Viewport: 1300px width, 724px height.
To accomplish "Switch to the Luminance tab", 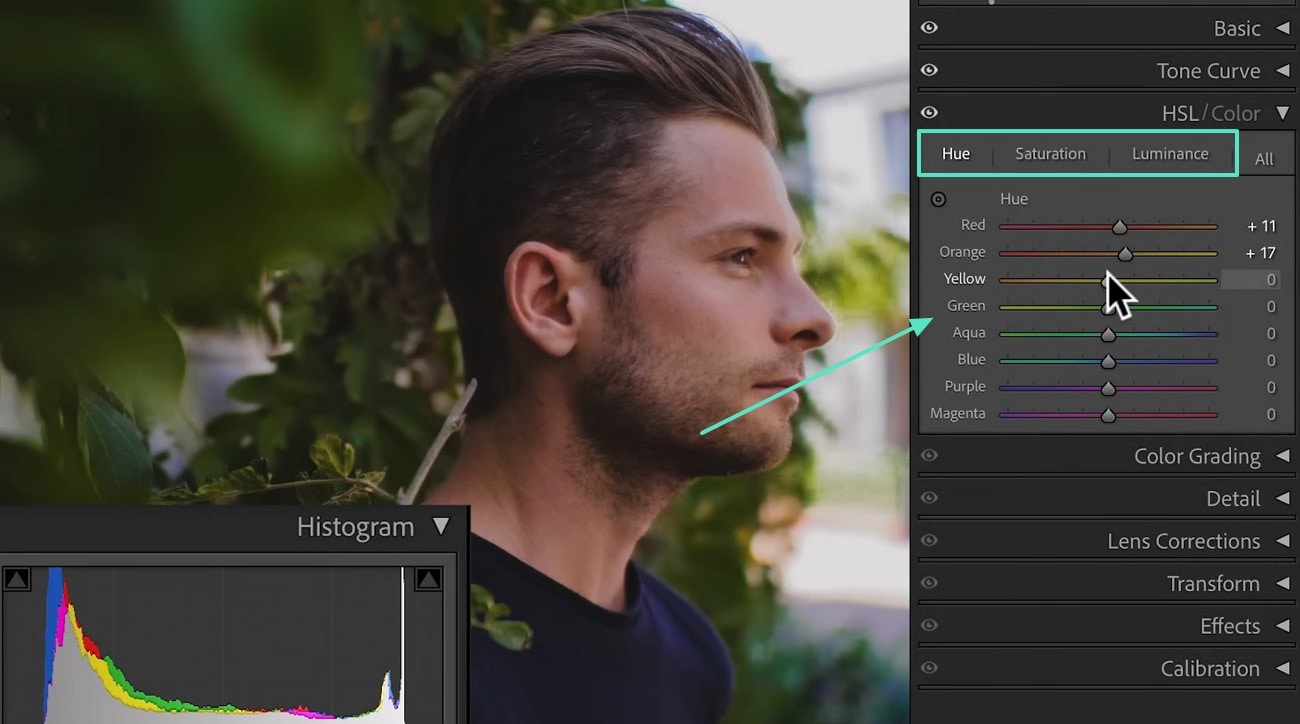I will [x=1170, y=153].
